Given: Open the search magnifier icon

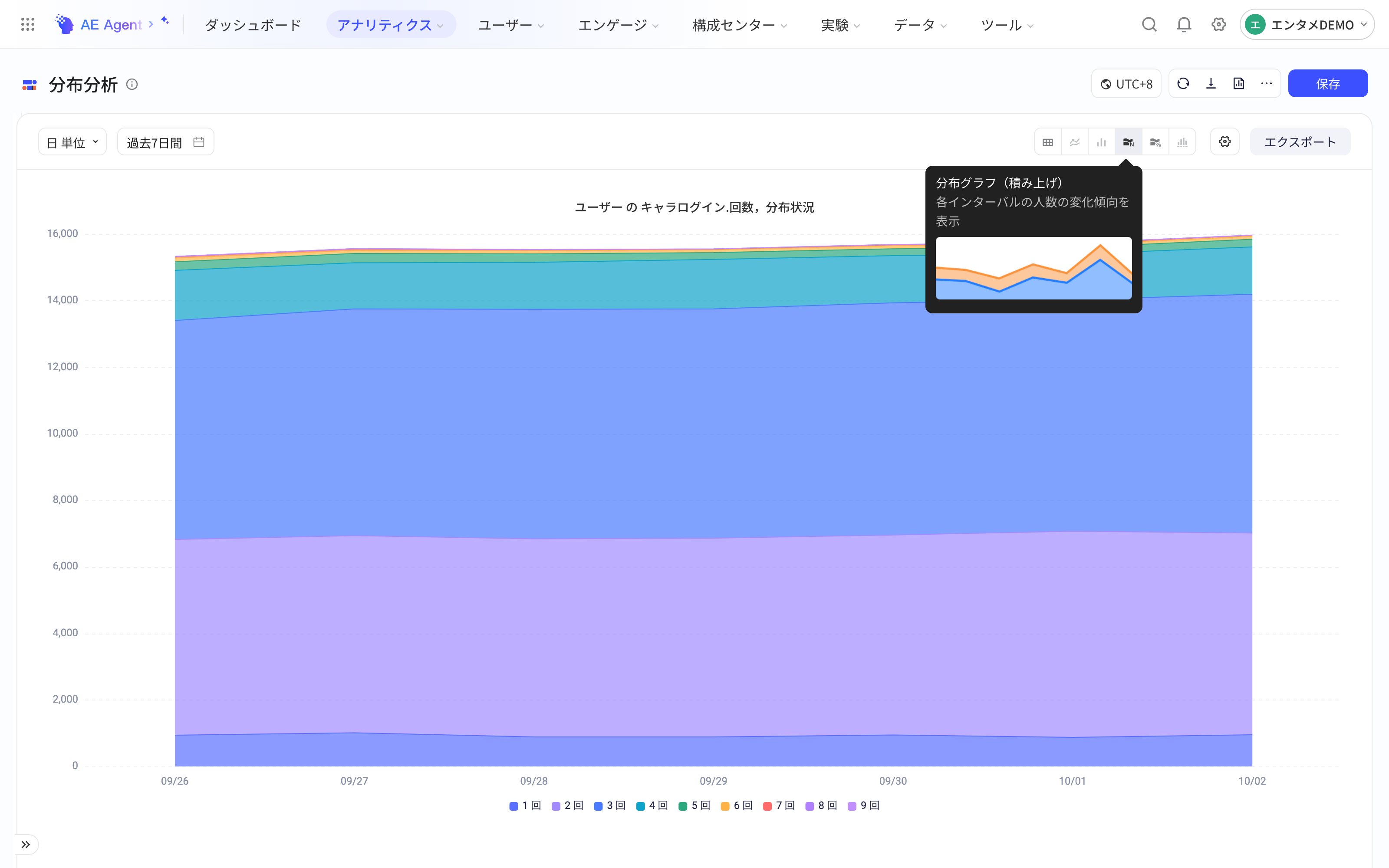Looking at the screenshot, I should click(1149, 24).
